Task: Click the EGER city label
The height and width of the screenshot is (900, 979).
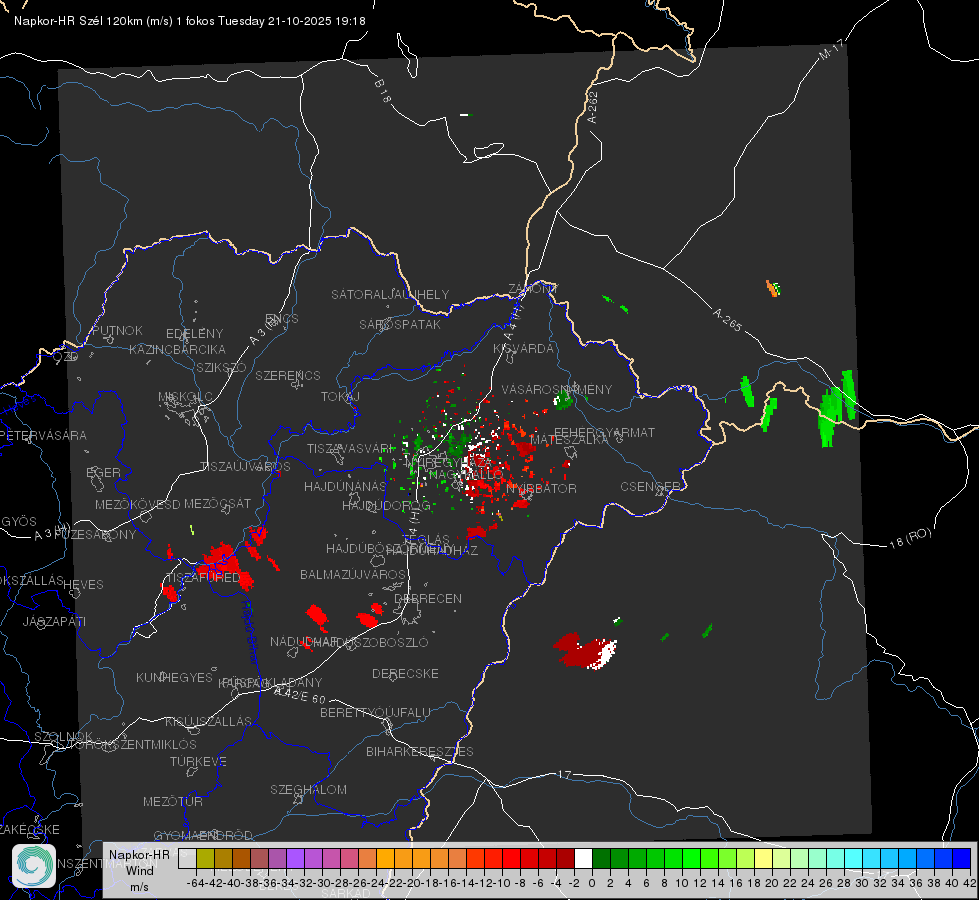Action: click(104, 473)
